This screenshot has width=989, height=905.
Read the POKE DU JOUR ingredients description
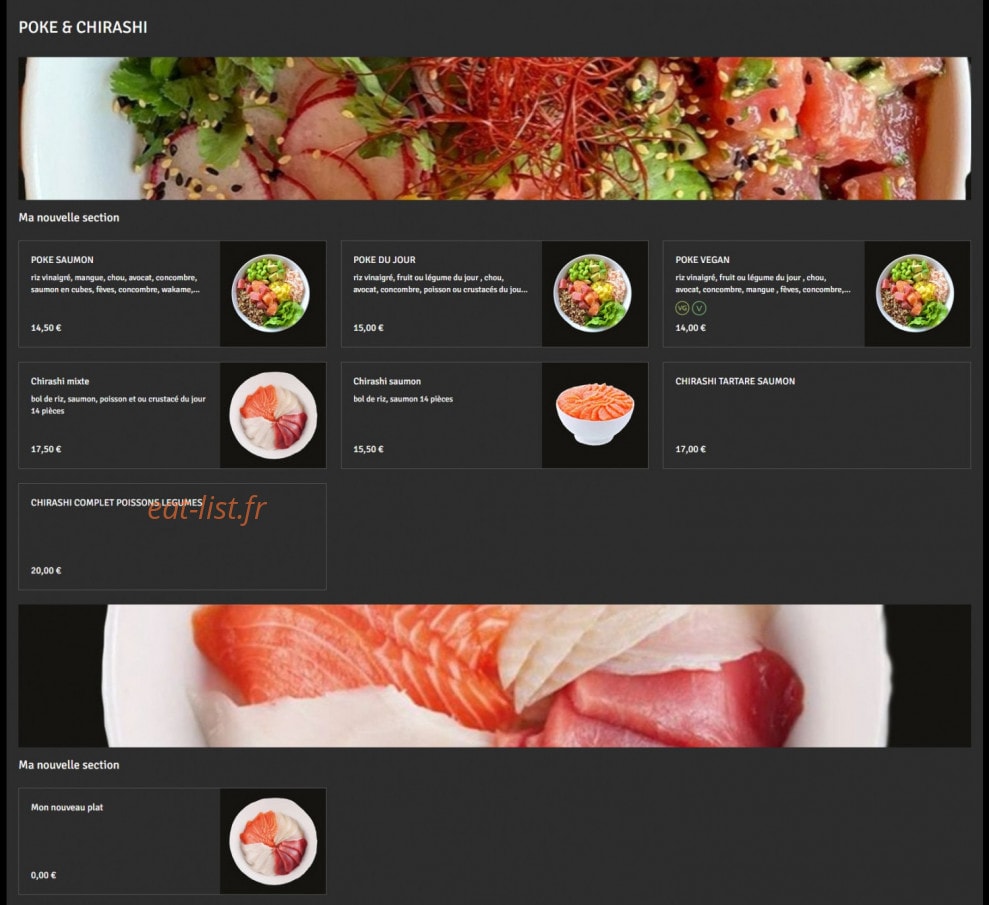click(440, 284)
